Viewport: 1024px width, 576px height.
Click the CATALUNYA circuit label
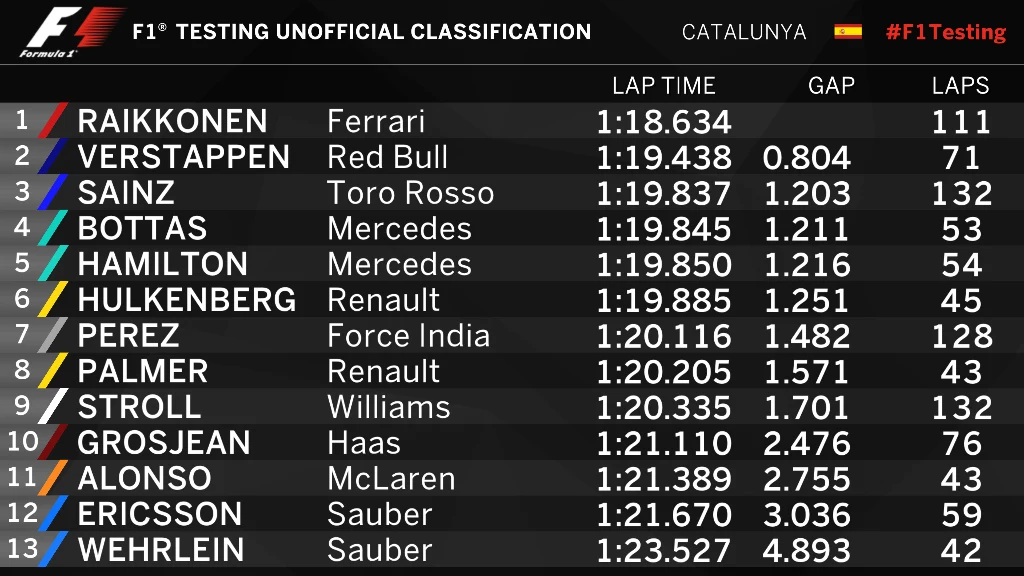pos(743,32)
